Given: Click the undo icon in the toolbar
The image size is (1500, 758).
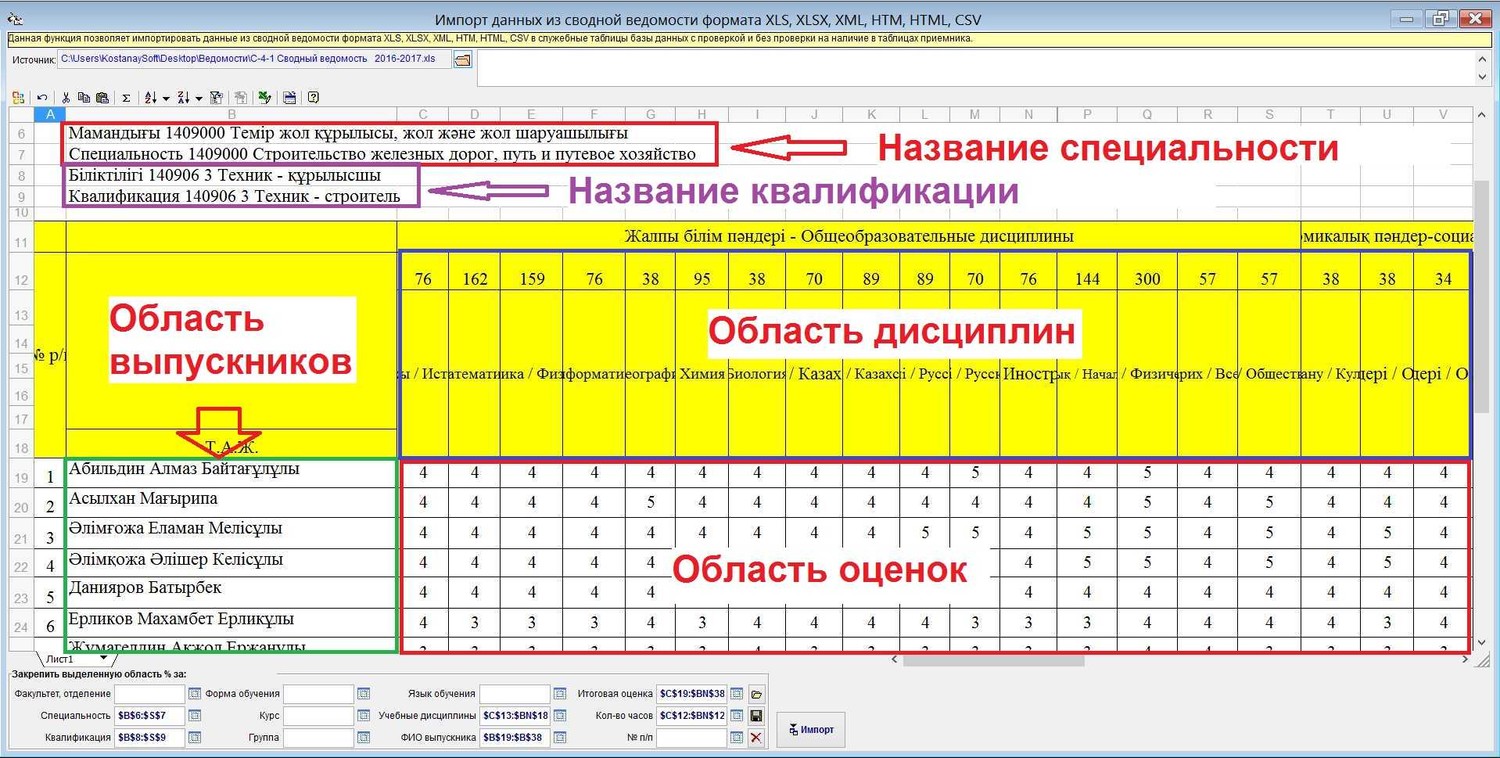Looking at the screenshot, I should click(x=42, y=98).
